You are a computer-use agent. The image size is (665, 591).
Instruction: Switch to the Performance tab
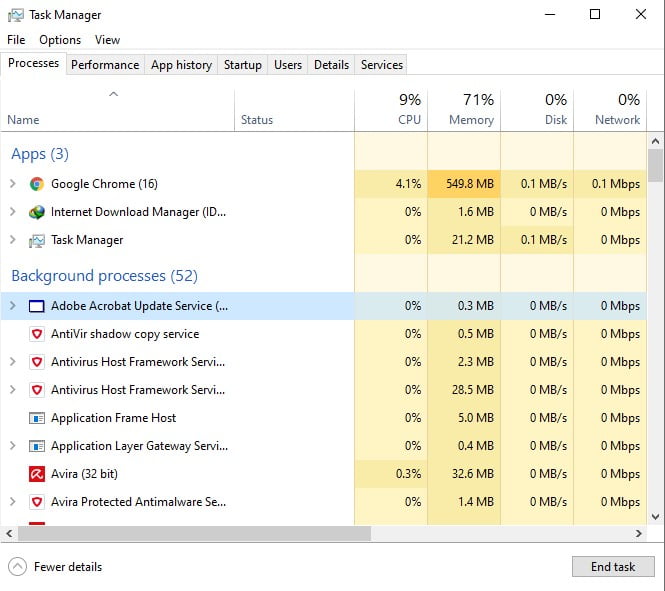[x=105, y=65]
